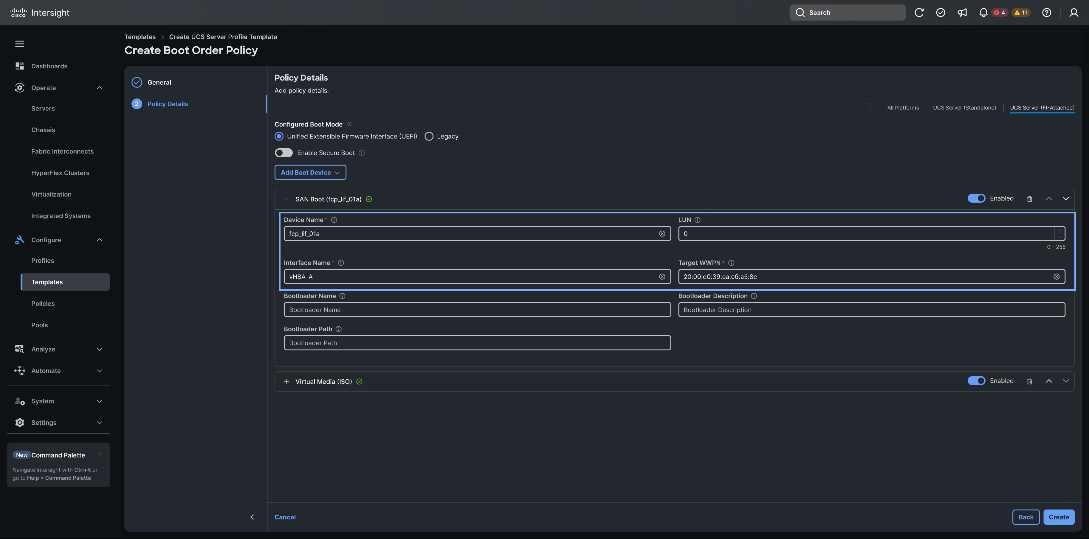Open the Add Boot Device dropdown
Image resolution: width=1089 pixels, height=539 pixels.
tap(310, 172)
